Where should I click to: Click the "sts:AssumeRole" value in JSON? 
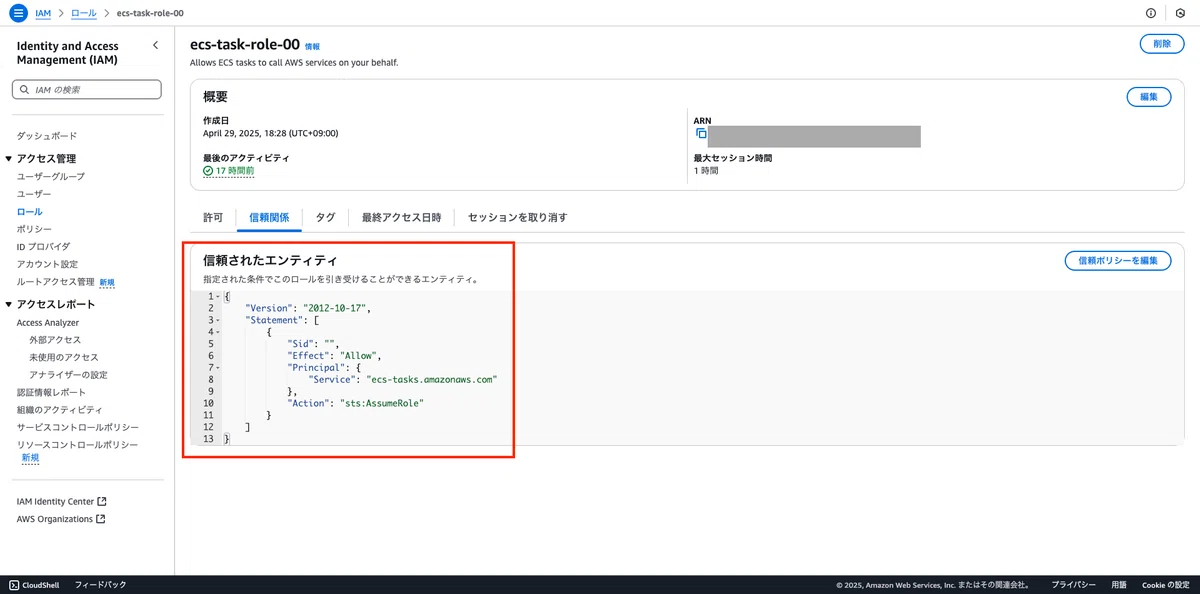pyautogui.click(x=381, y=402)
